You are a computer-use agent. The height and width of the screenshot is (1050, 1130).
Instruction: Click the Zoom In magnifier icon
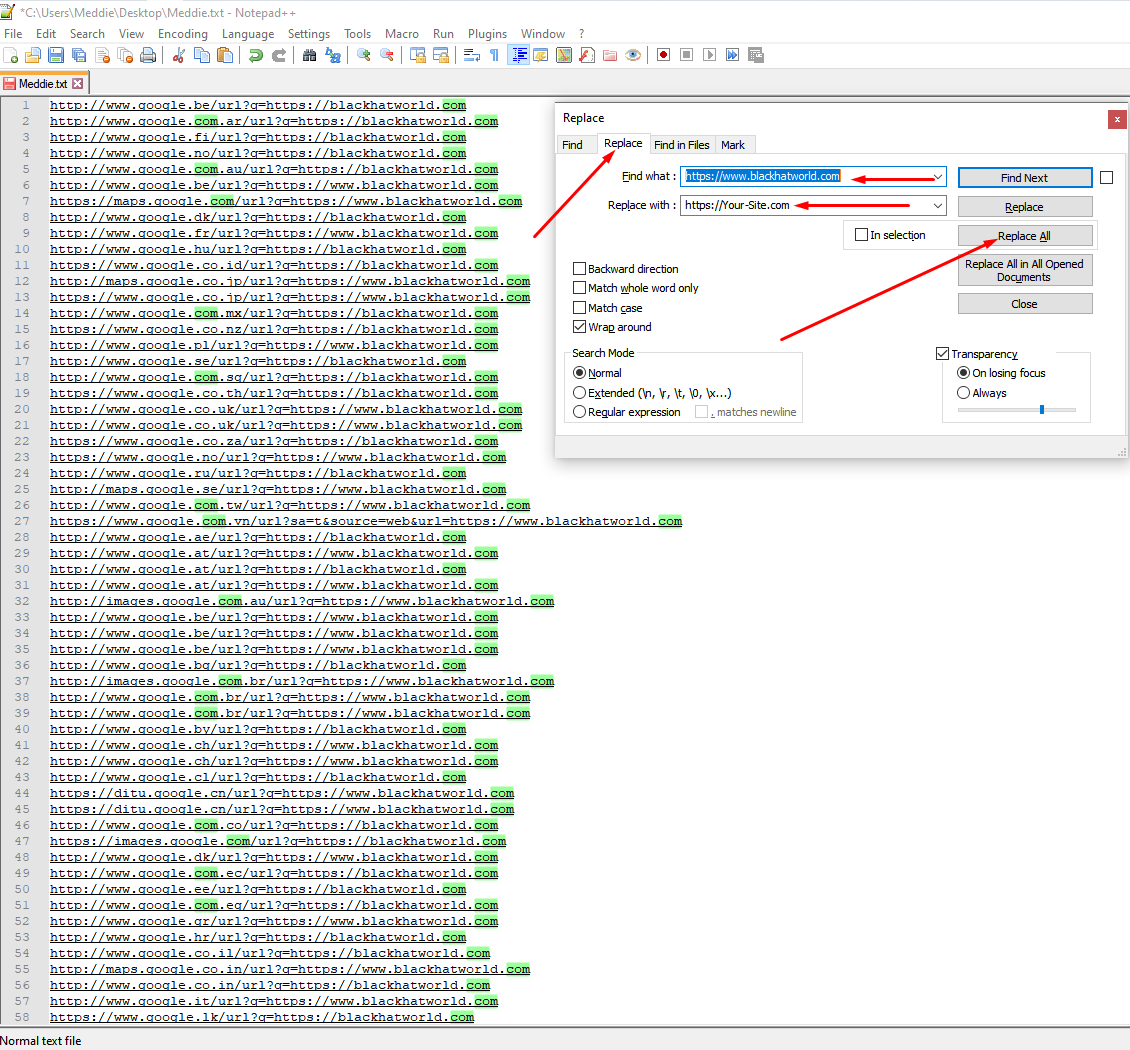[363, 55]
